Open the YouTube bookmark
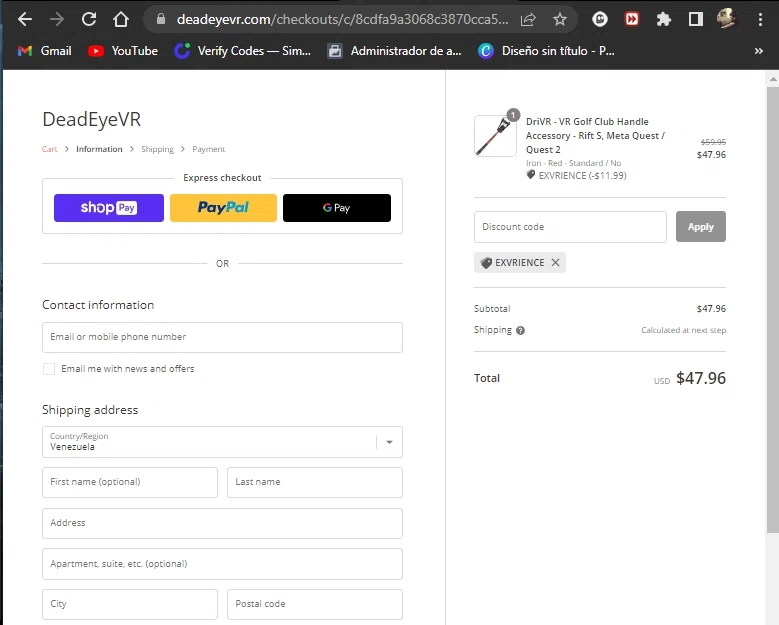 pyautogui.click(x=123, y=51)
